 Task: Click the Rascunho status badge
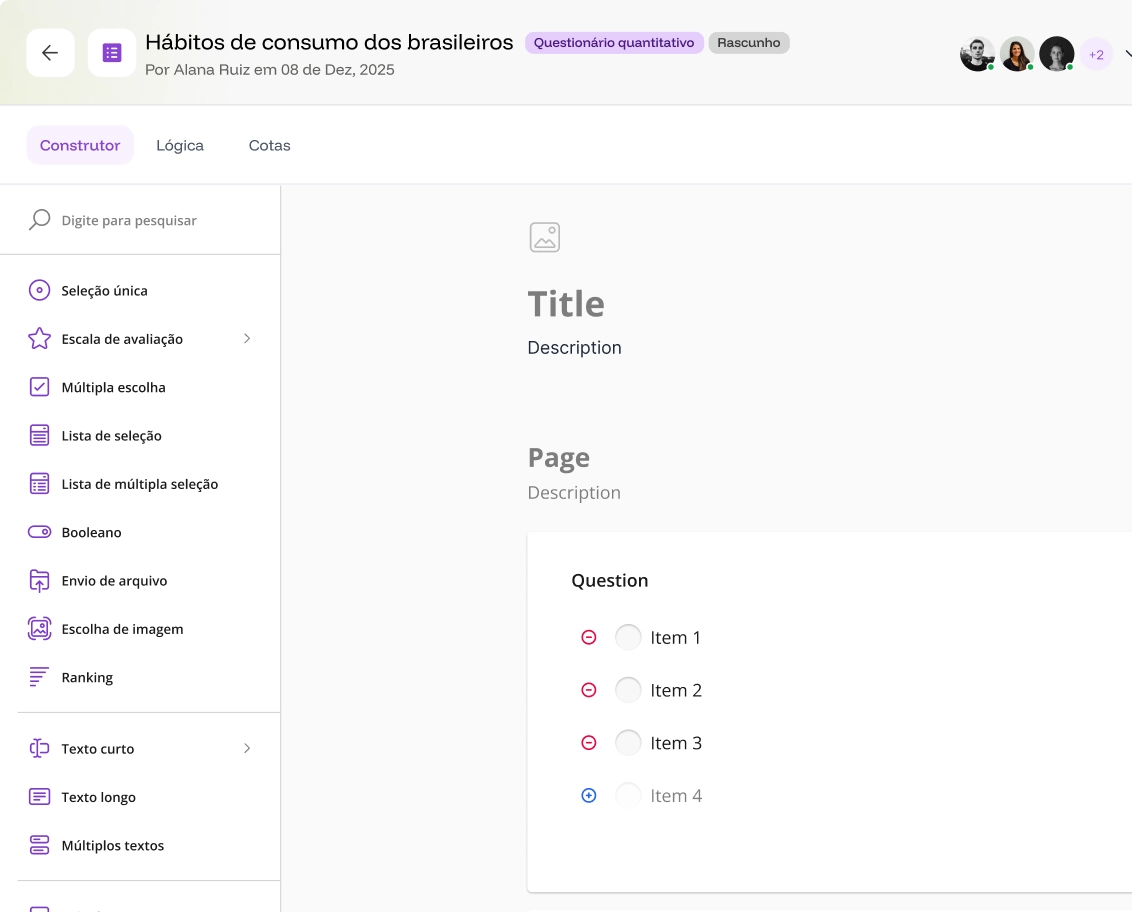[x=748, y=43]
